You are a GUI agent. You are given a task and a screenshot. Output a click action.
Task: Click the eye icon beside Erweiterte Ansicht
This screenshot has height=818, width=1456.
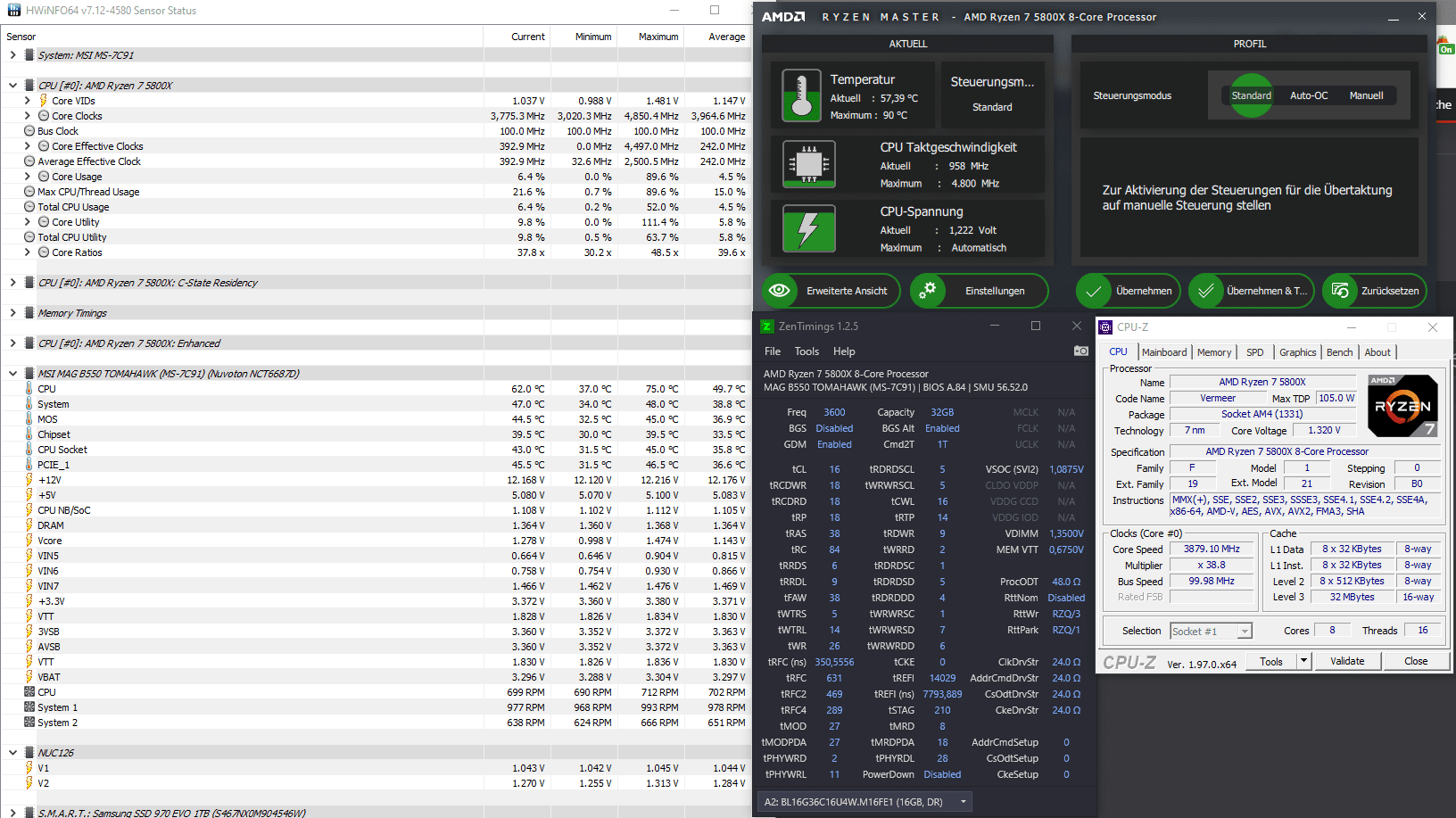point(779,291)
